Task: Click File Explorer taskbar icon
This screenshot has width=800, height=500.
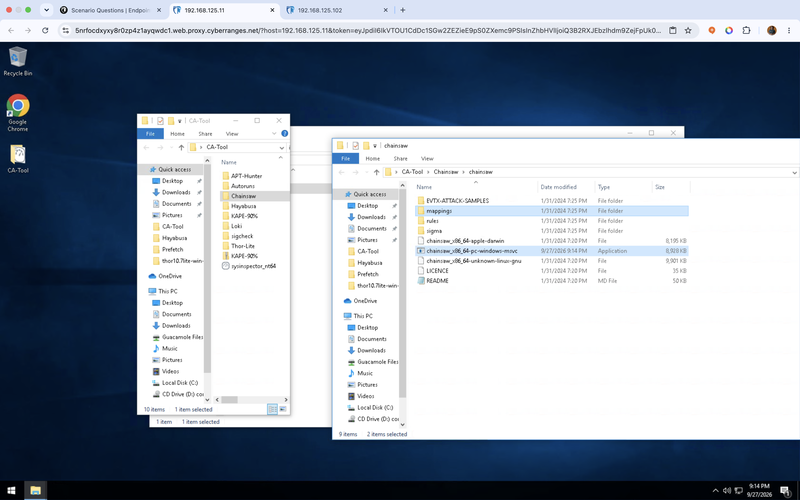Action: (35, 490)
